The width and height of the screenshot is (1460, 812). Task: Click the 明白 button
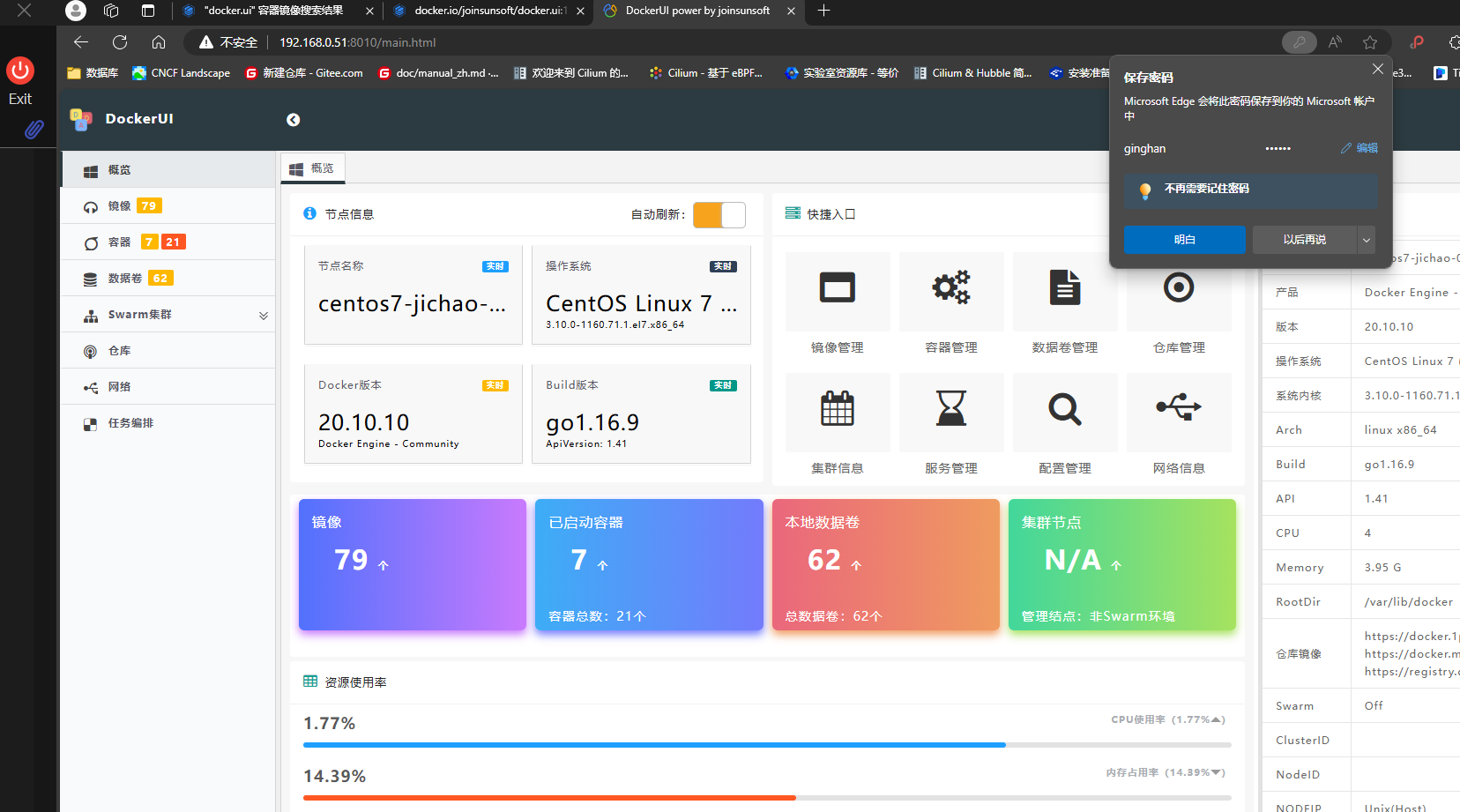1185,240
